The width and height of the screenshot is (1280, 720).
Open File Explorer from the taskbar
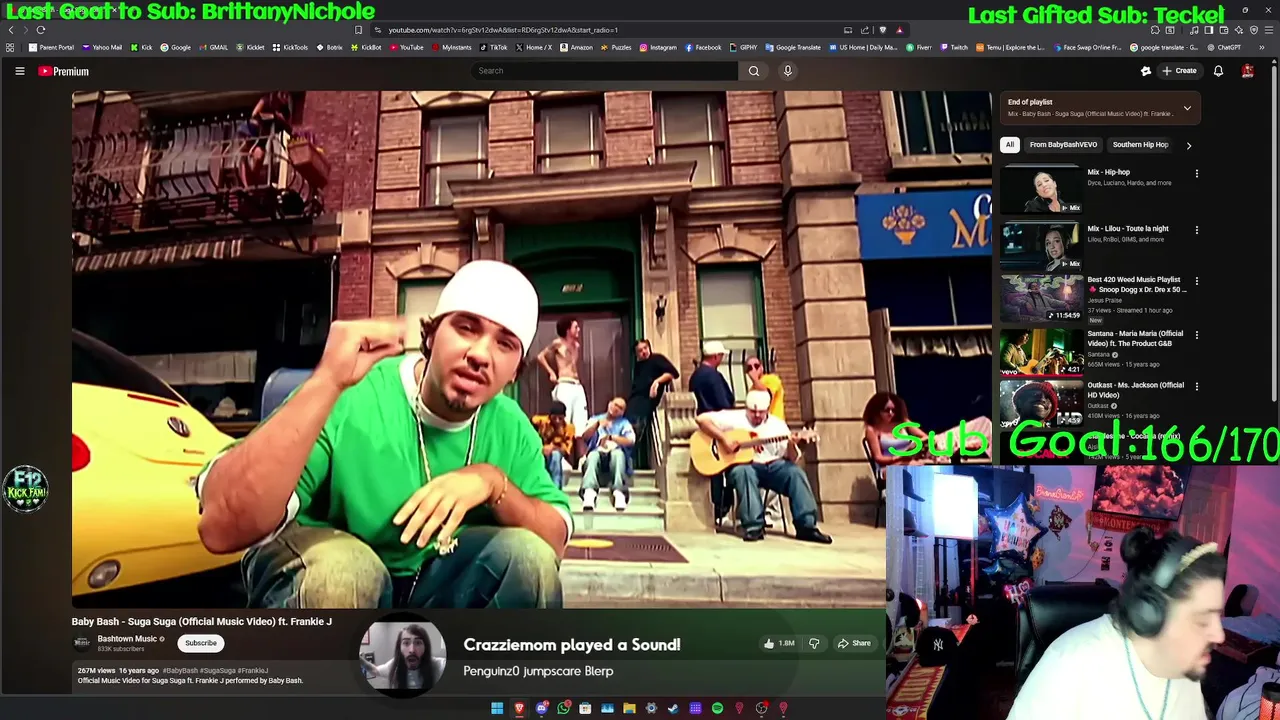[629, 708]
